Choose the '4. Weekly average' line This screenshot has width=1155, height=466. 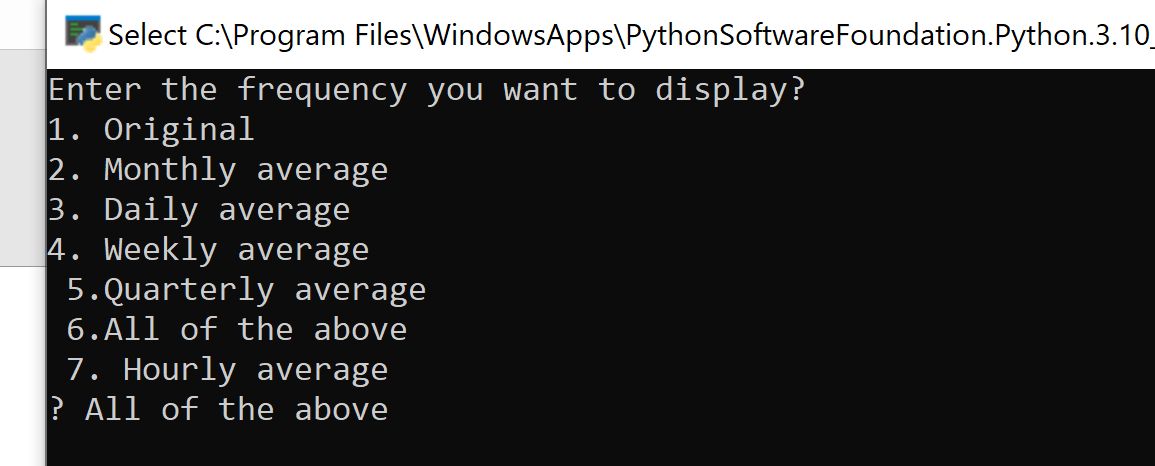[x=208, y=250]
